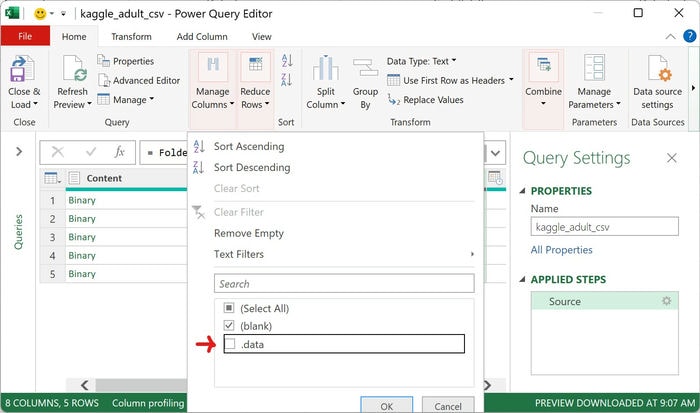Open the Data Type: Text dropdown
Image resolution: width=700 pixels, height=413 pixels.
tap(421, 61)
